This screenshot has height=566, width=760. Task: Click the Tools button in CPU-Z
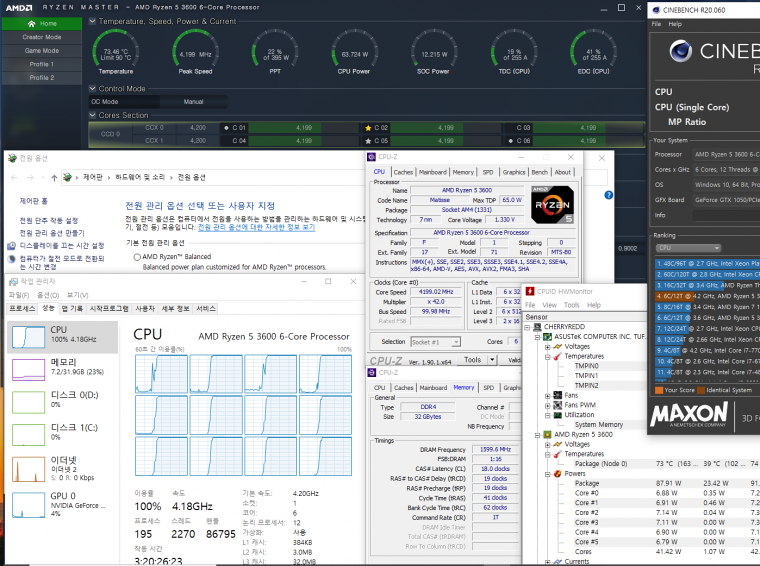click(473, 360)
